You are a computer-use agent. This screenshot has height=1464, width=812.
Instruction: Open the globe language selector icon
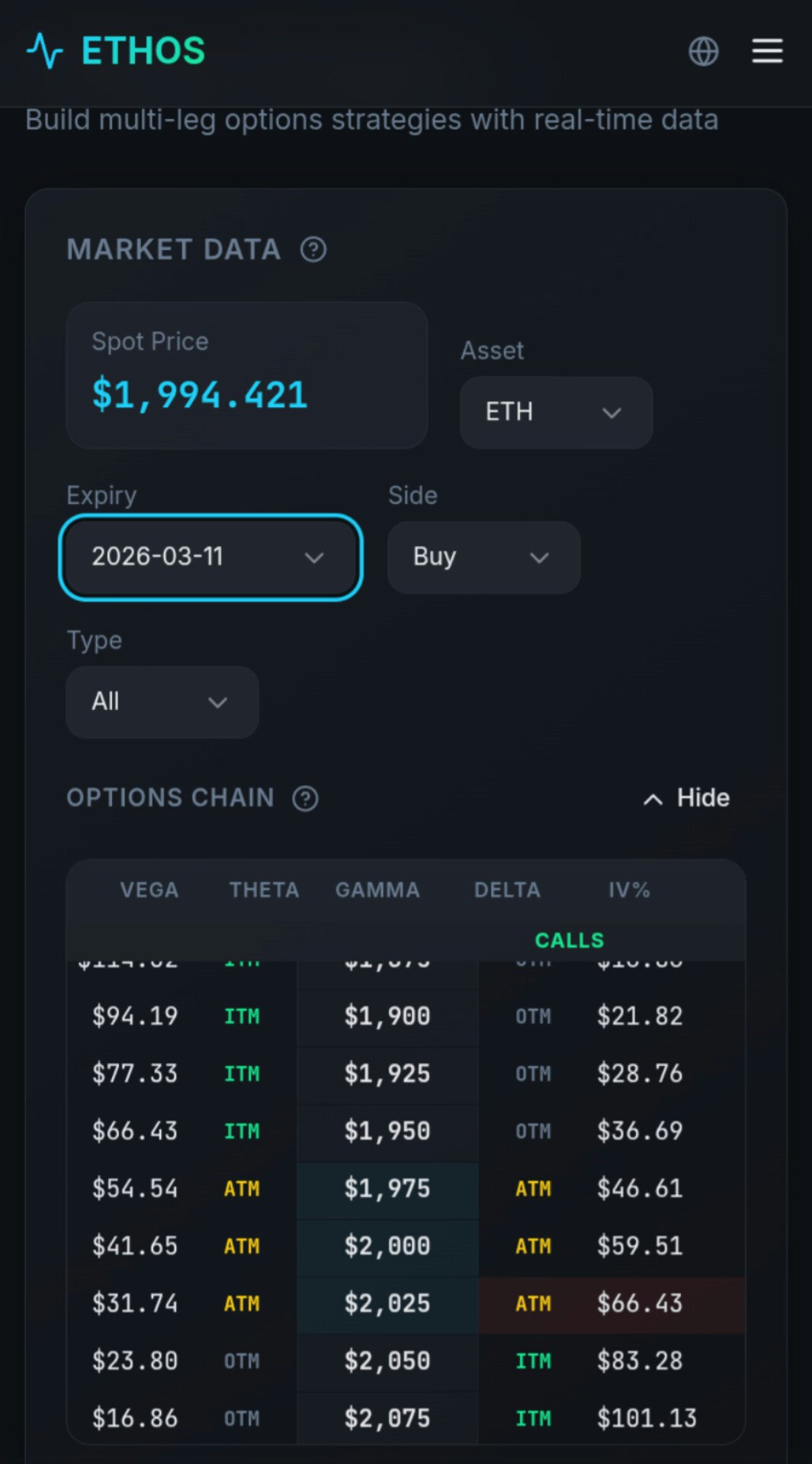click(x=704, y=52)
